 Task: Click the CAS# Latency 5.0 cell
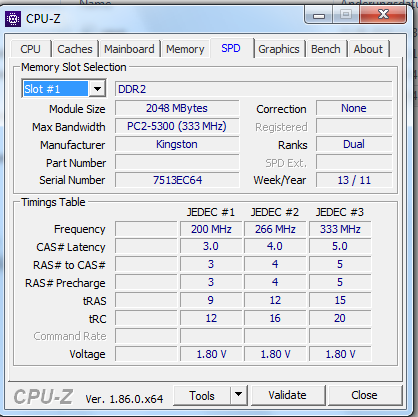click(x=340, y=246)
